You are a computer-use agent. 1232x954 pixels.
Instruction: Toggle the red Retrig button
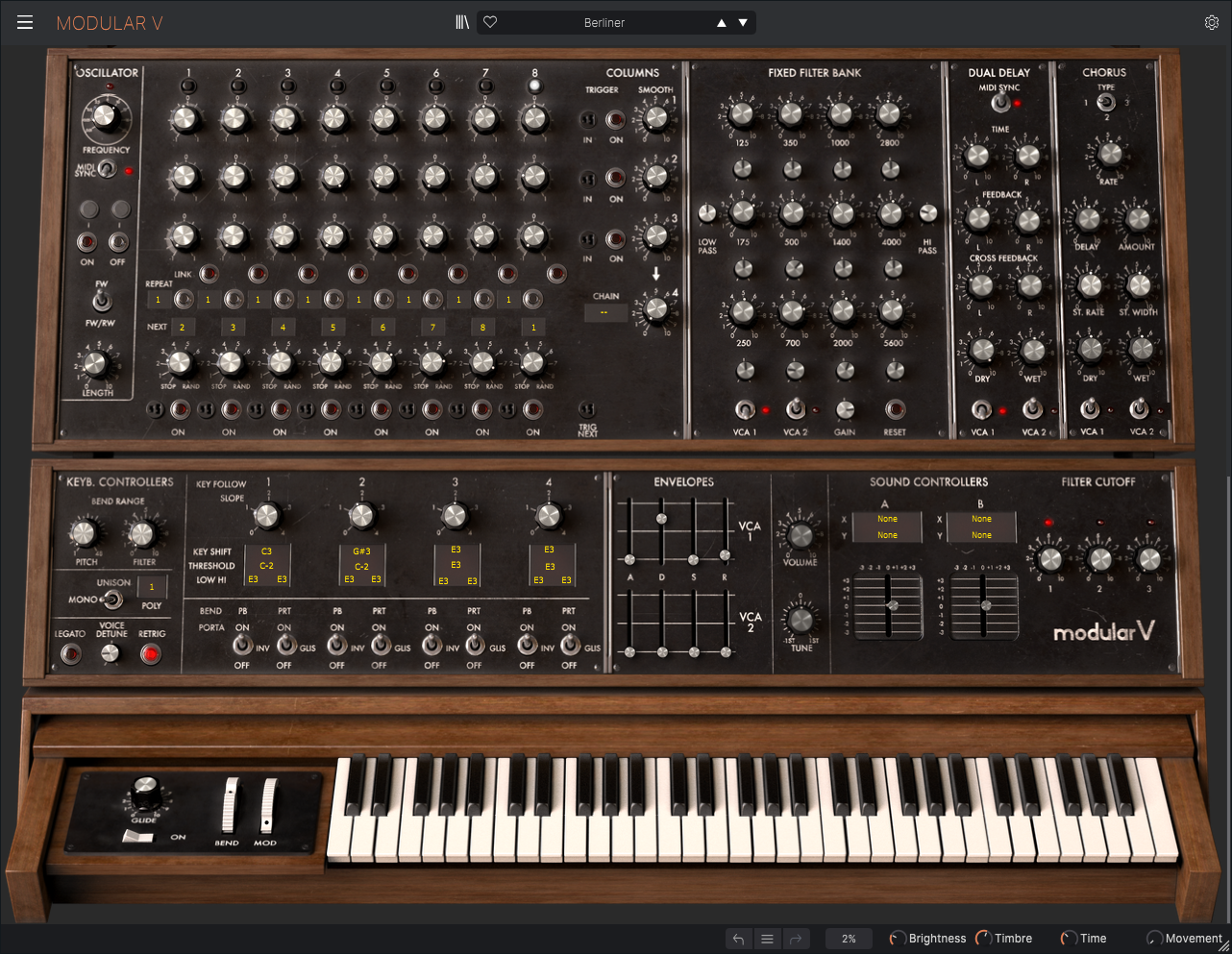[150, 654]
